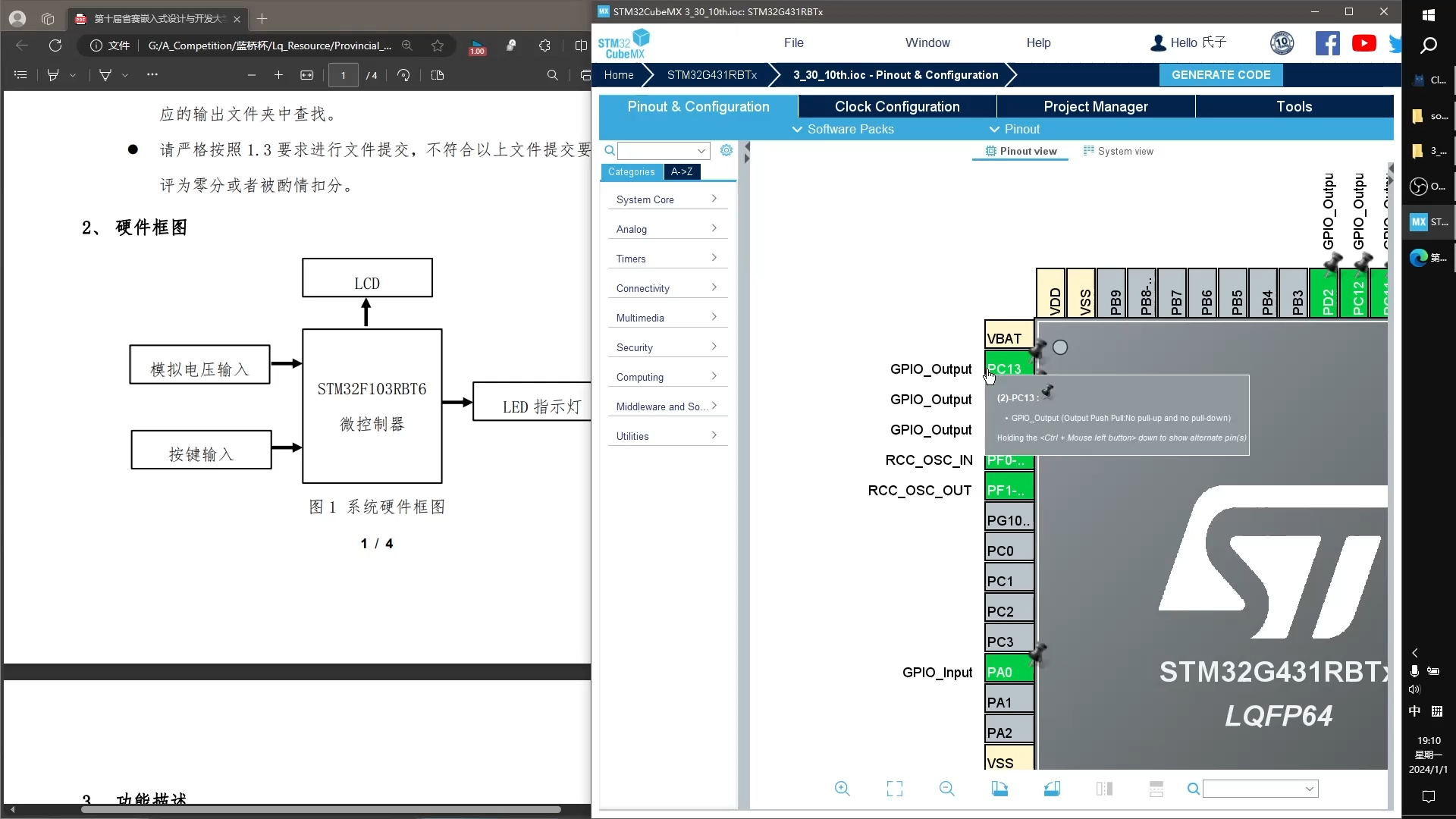Viewport: 1456px width, 819px height.
Task: Fit PDF page to width
Action: click(x=306, y=75)
